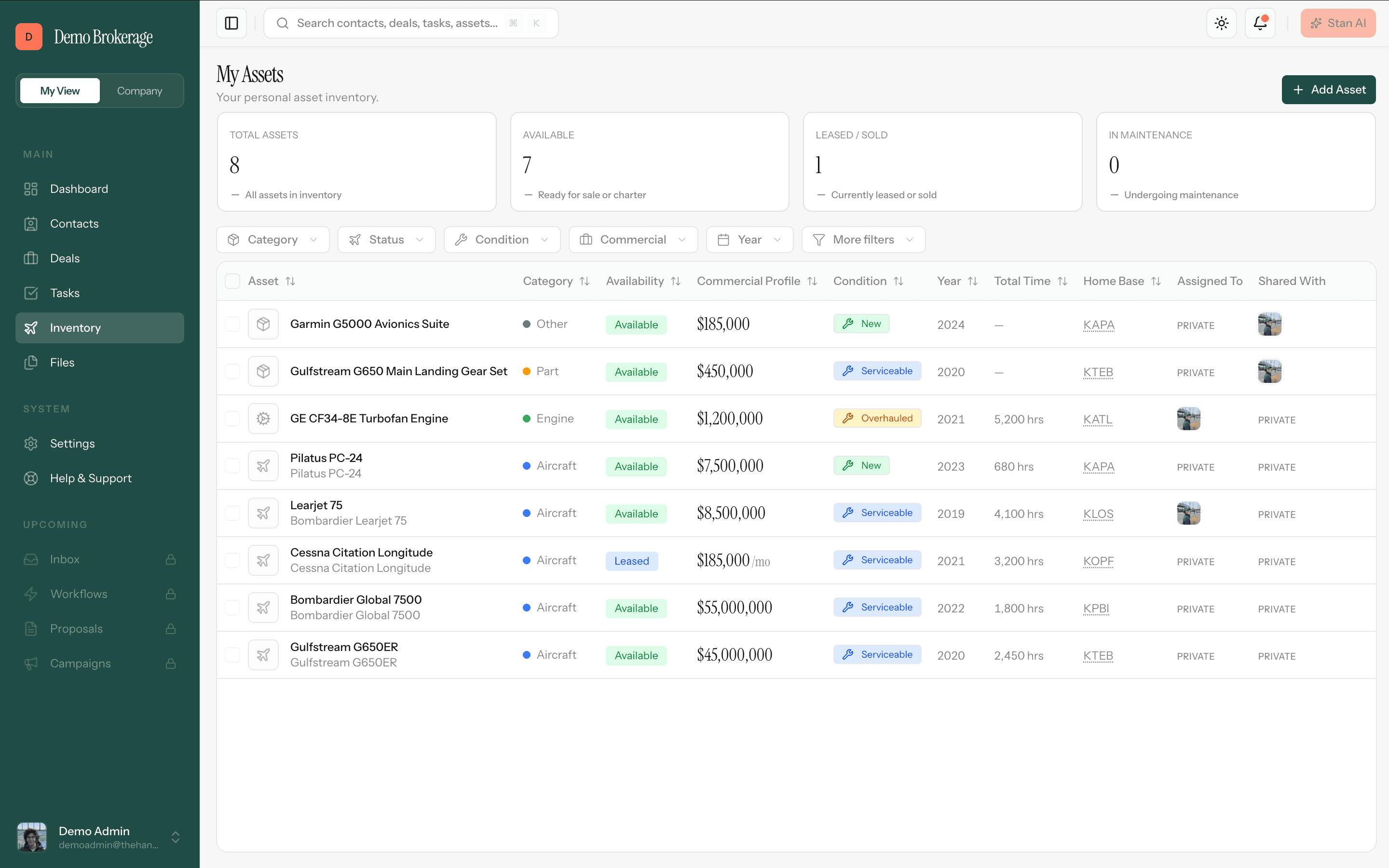Switch theme with the sun icon
This screenshot has height=868, width=1389.
pyautogui.click(x=1221, y=23)
